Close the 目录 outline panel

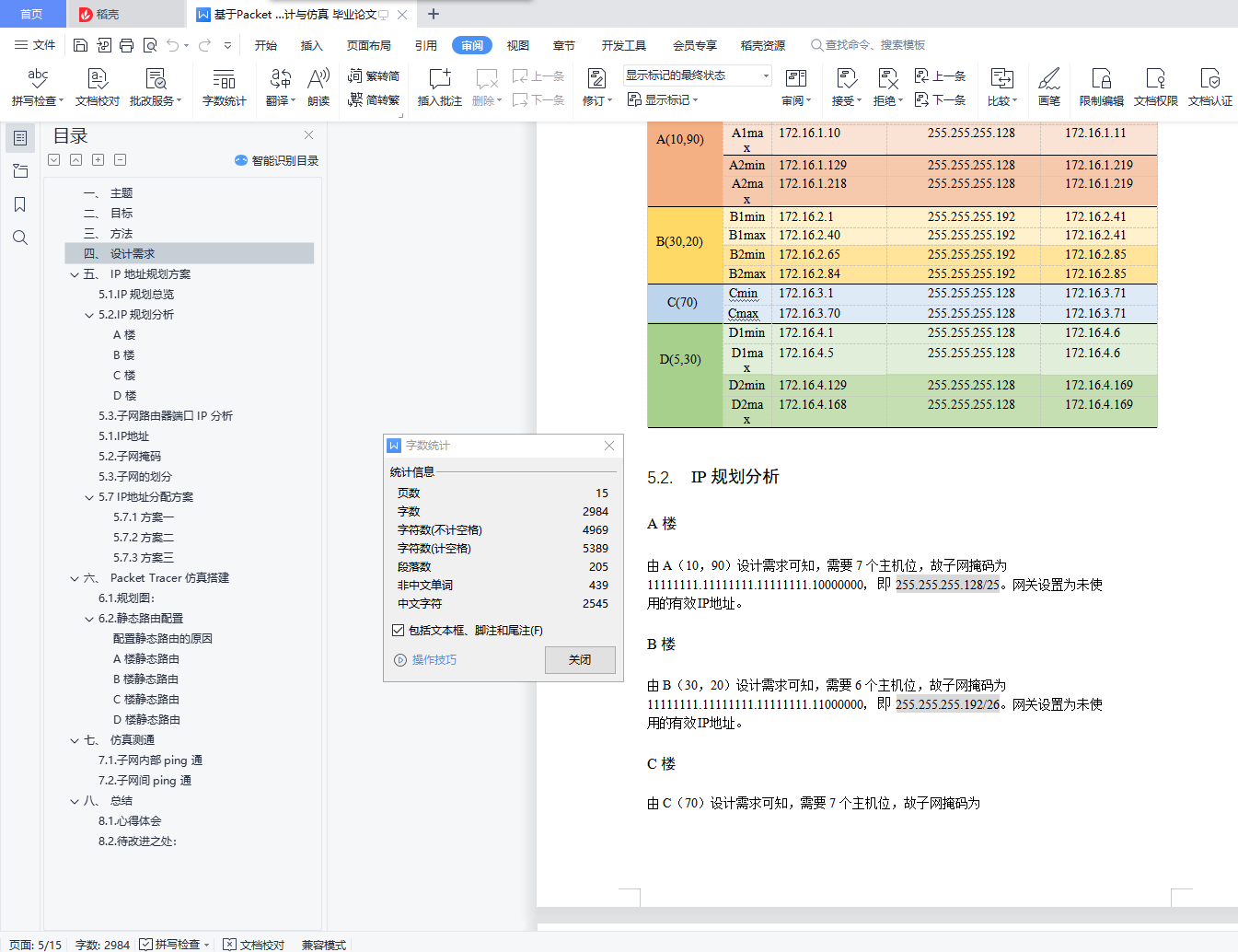tap(309, 135)
